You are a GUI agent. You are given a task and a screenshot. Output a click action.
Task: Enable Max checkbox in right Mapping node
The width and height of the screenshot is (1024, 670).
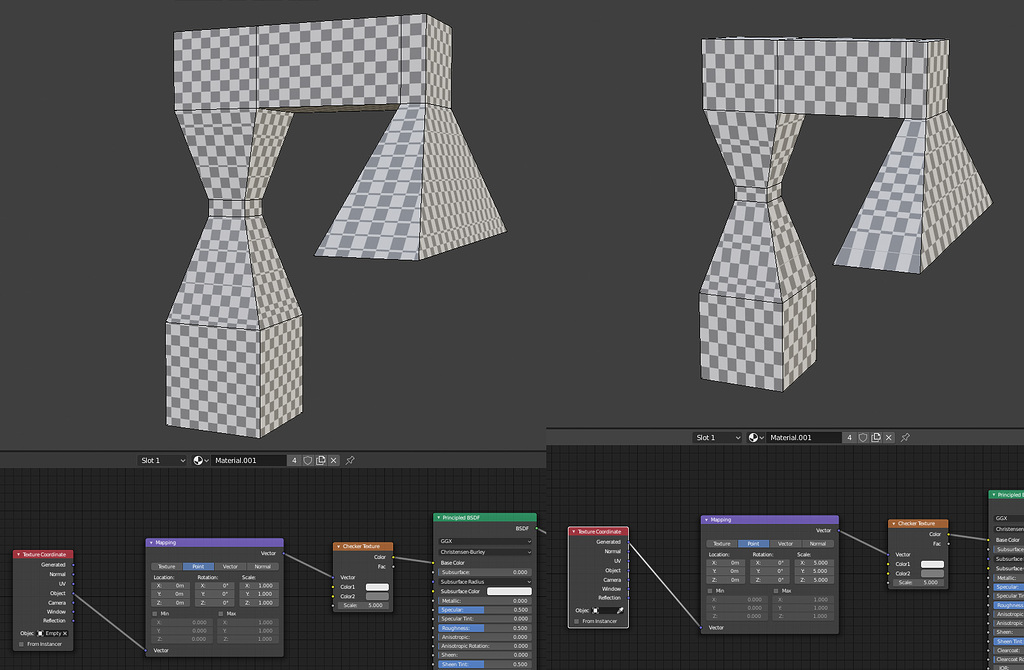coord(776,591)
